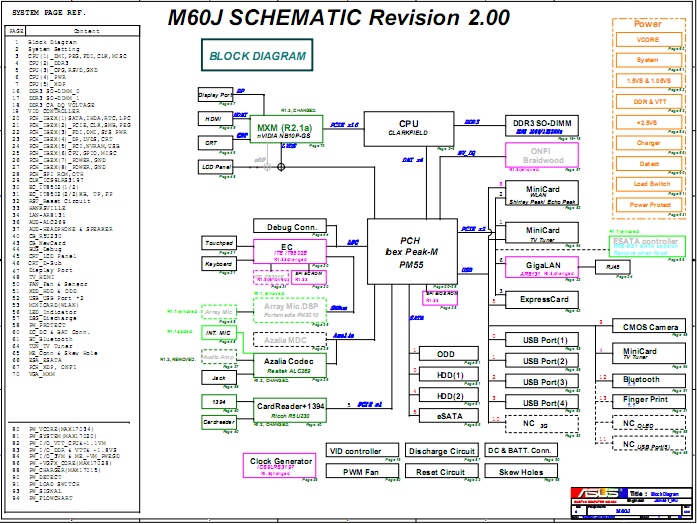The height and width of the screenshot is (524, 697).
Task: Select the HDD(1) block
Action: pyautogui.click(x=449, y=375)
